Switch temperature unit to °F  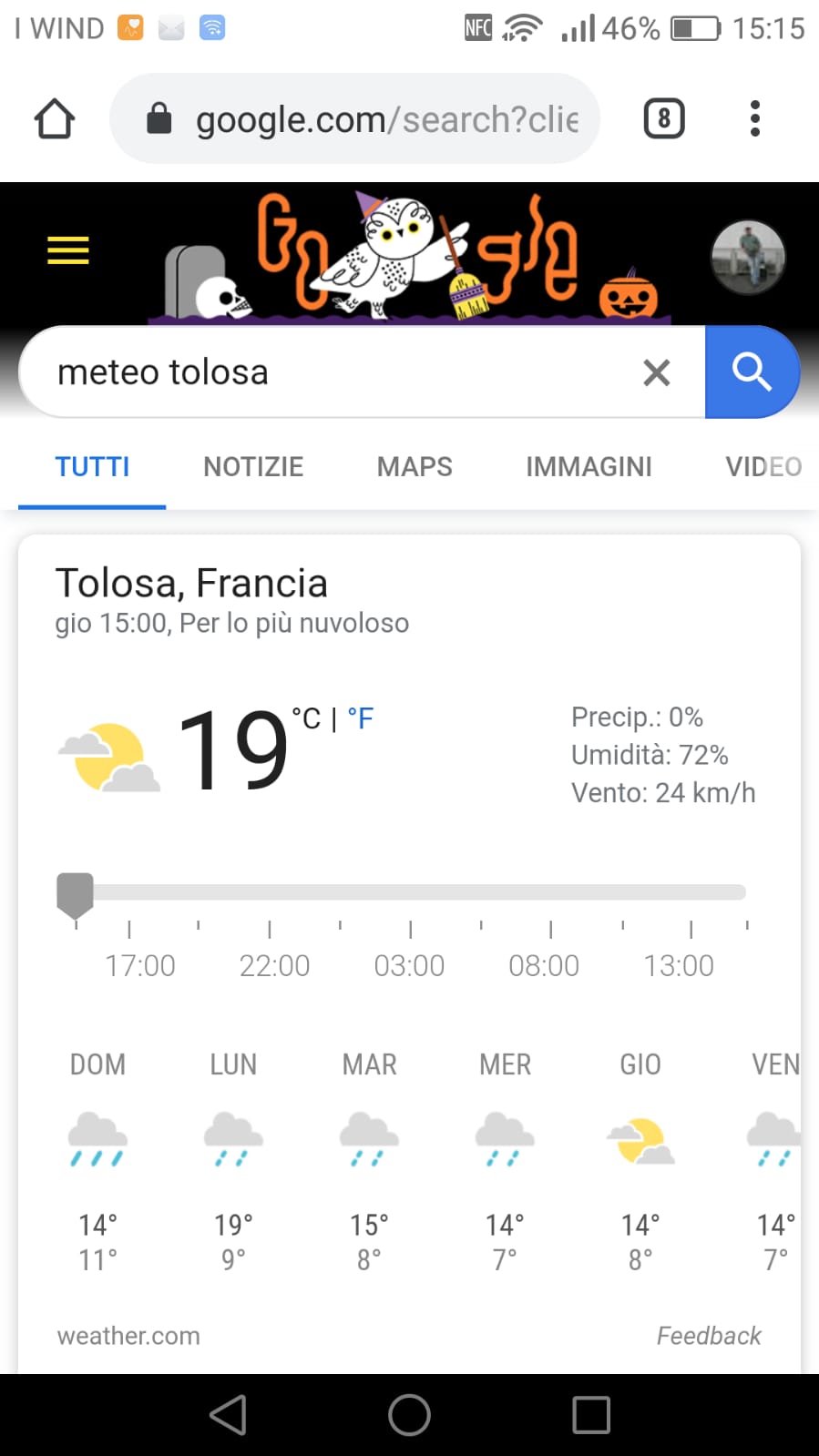[x=361, y=719]
